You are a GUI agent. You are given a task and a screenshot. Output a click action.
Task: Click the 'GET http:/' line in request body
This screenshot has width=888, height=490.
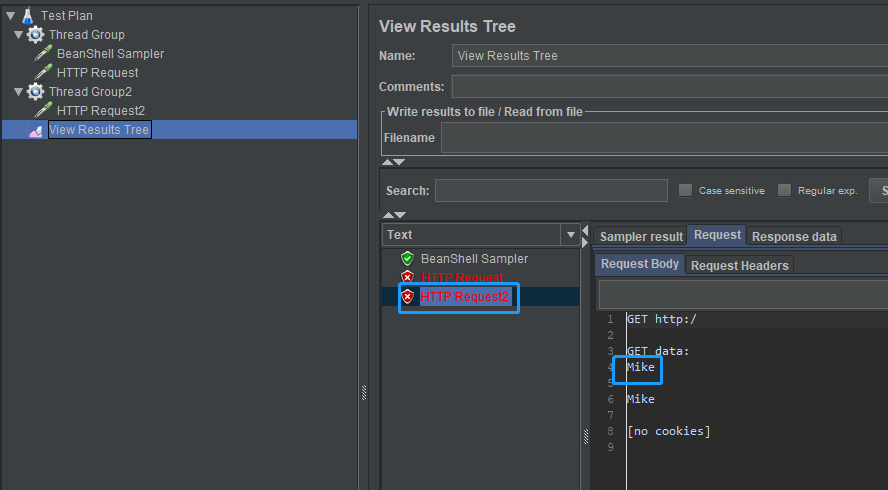pyautogui.click(x=661, y=319)
